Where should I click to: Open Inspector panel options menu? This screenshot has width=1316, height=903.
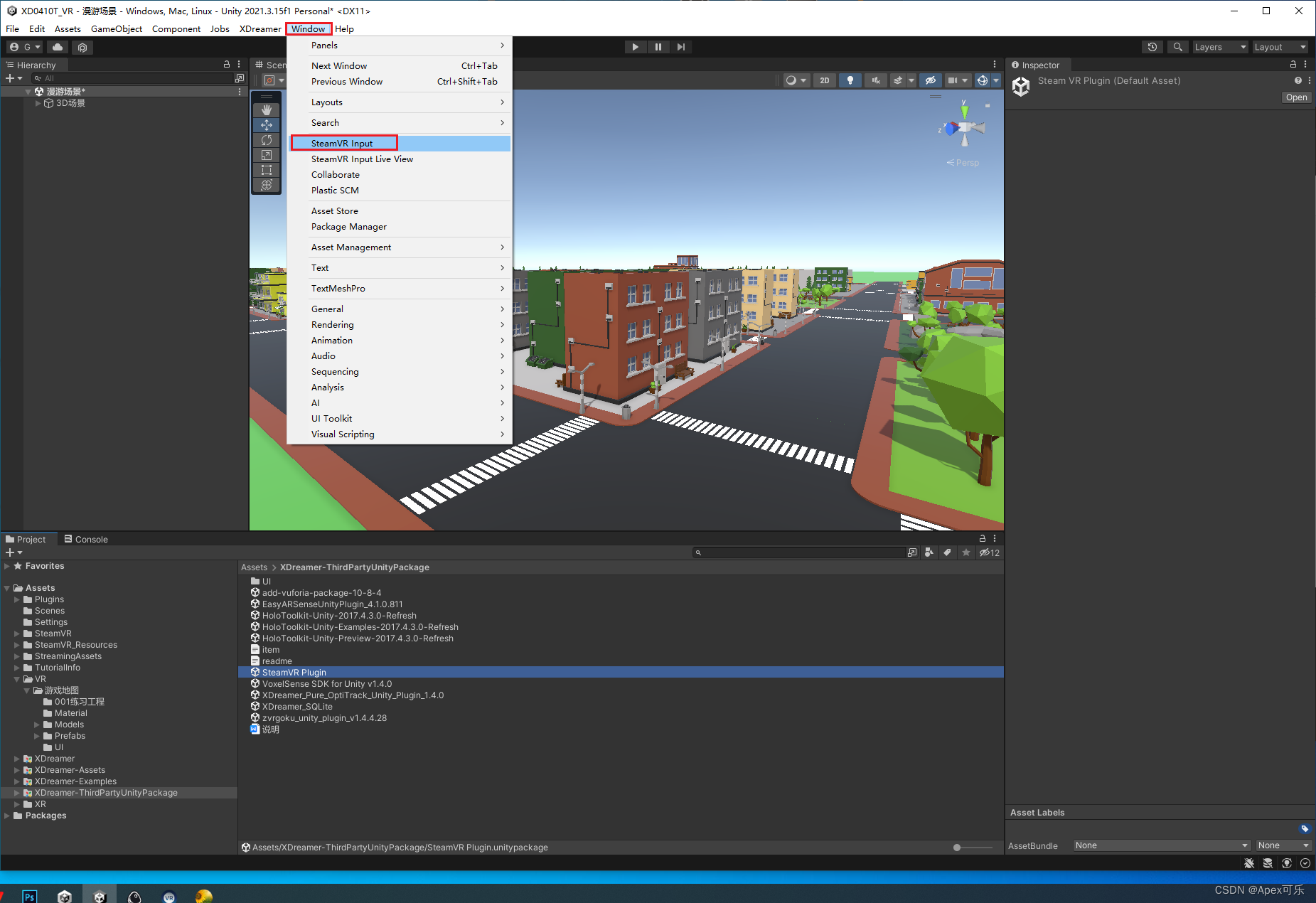(1305, 64)
